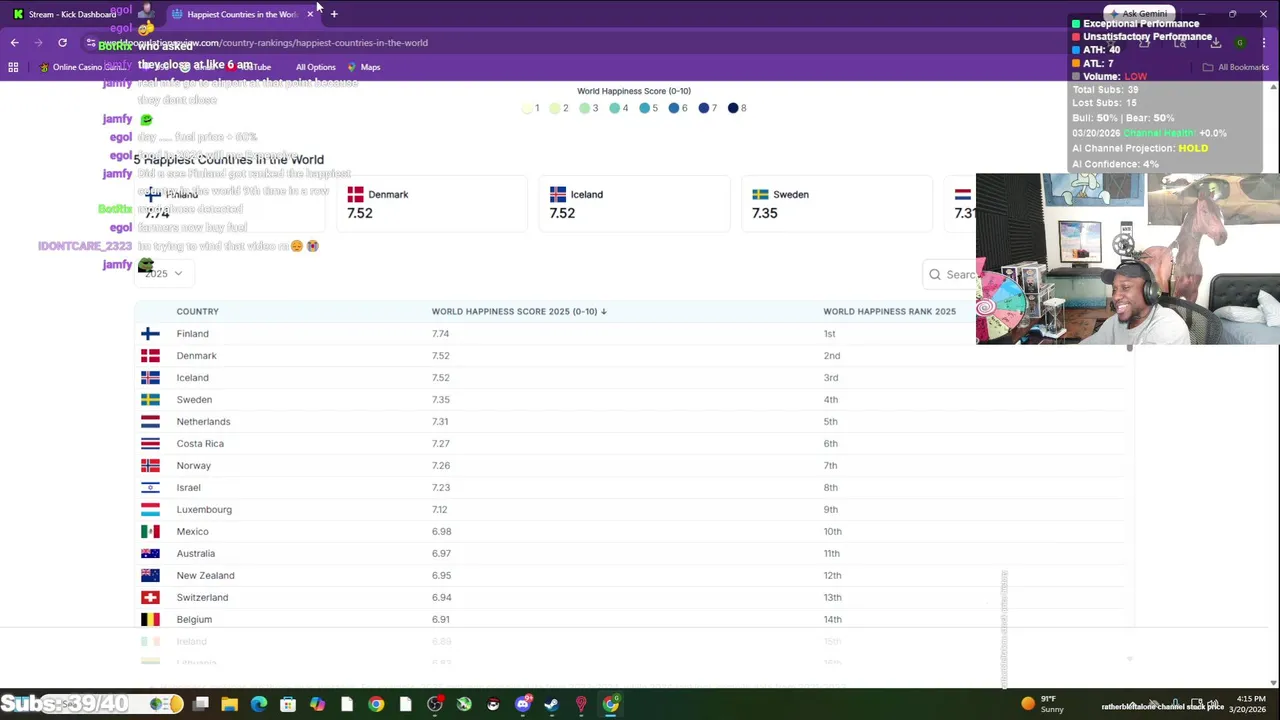Open the Online Casino bookmark
This screenshot has height=720, width=1280.
[84, 67]
